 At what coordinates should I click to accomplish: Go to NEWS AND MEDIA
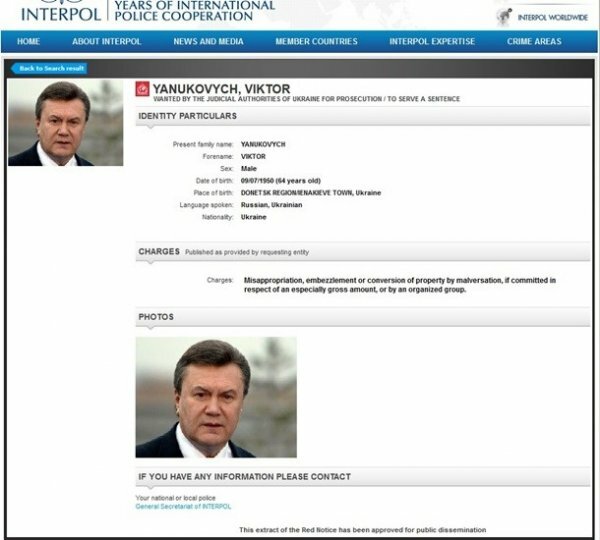point(209,41)
